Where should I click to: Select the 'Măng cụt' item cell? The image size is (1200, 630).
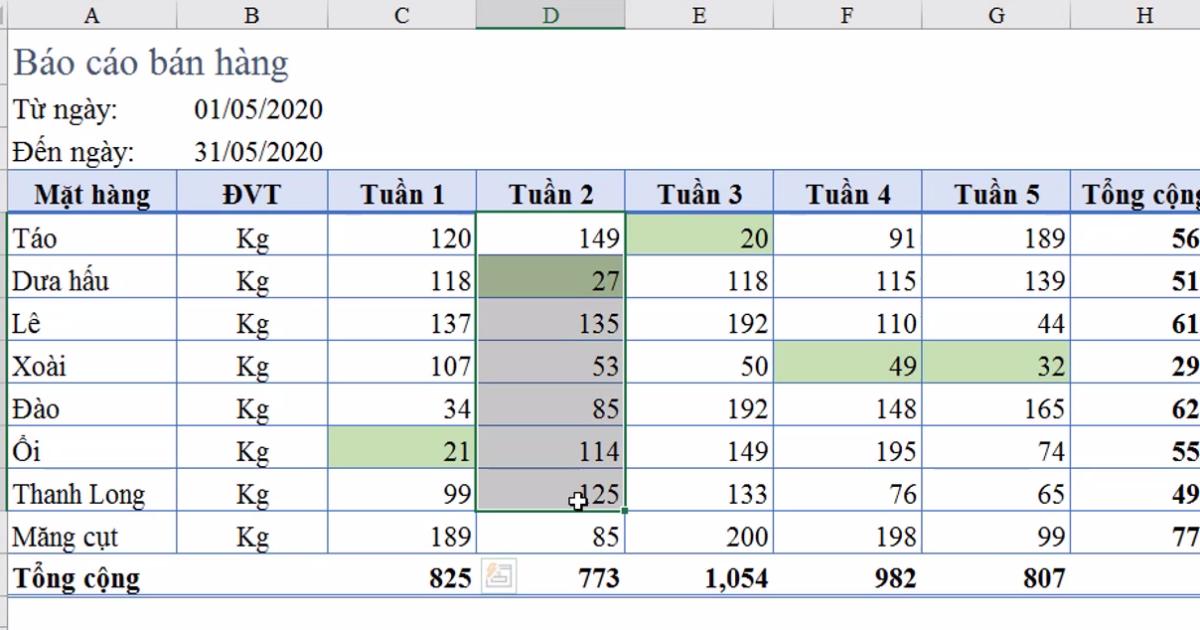(x=92, y=534)
